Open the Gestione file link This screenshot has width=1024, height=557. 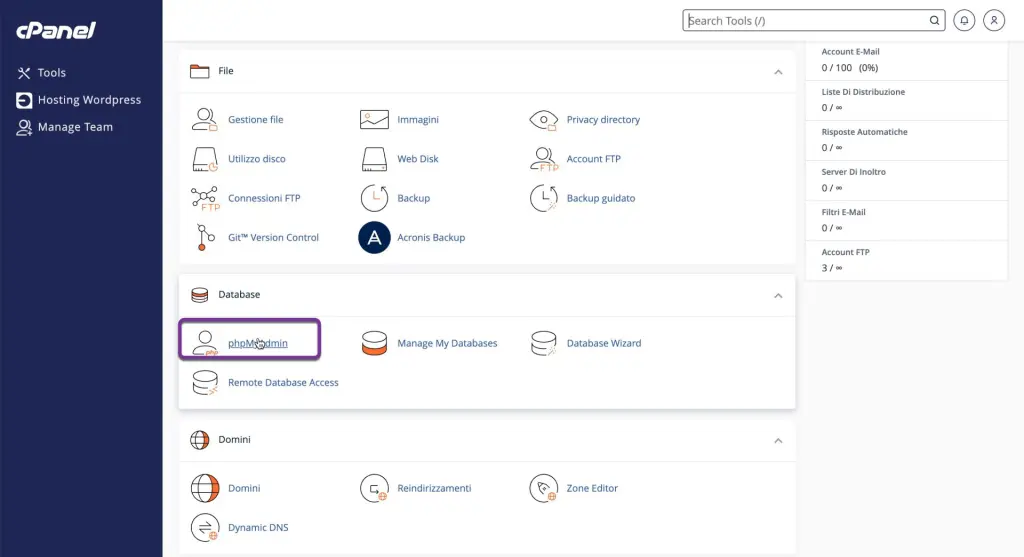[x=255, y=119]
